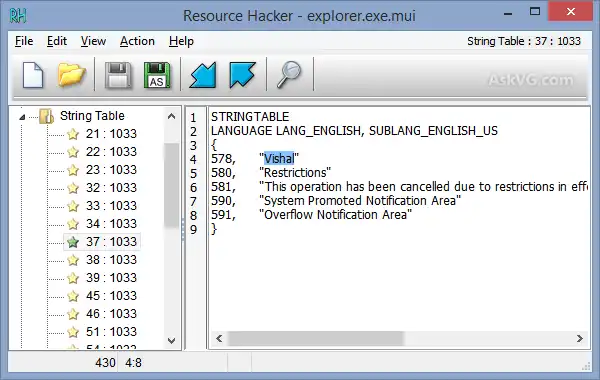Select the String Table tree label
The height and width of the screenshot is (380, 600).
[x=92, y=116]
